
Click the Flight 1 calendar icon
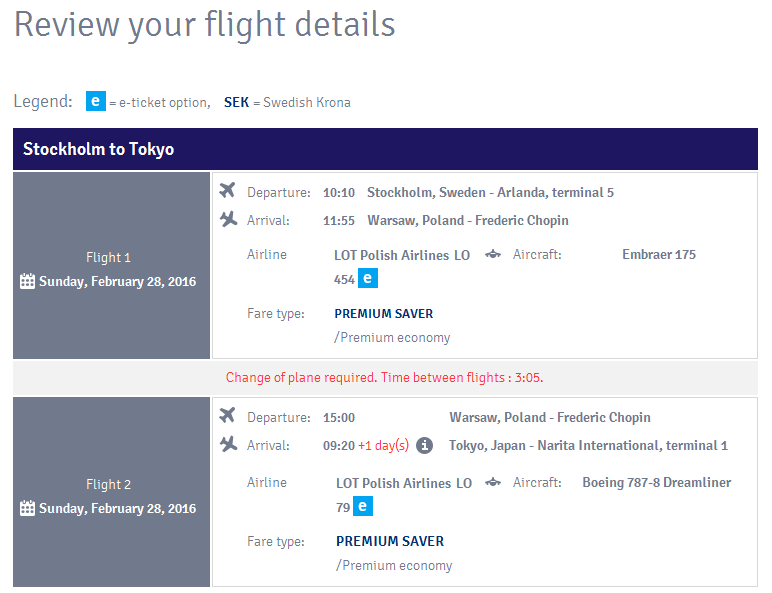tap(28, 281)
